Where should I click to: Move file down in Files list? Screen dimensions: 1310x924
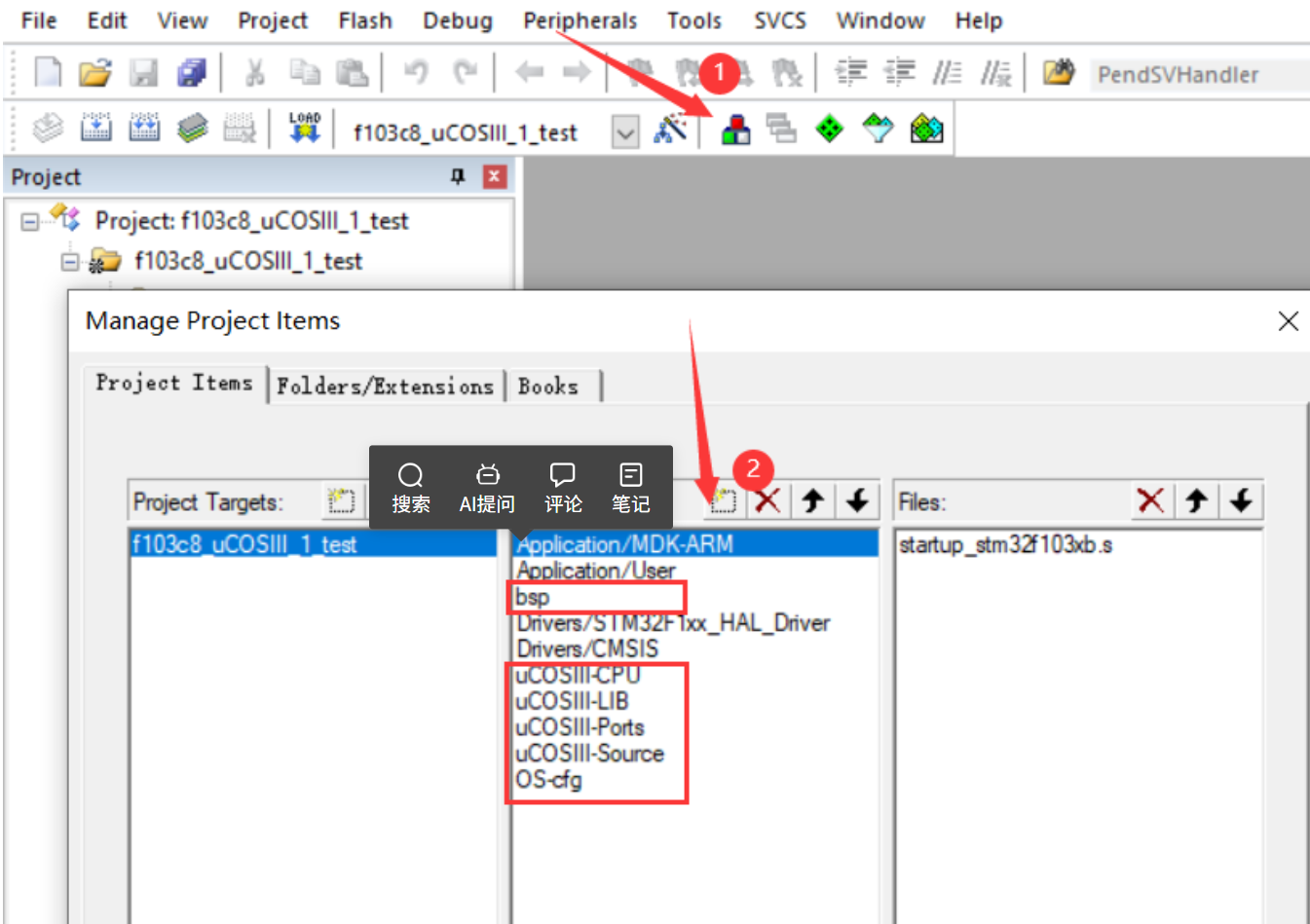(x=1241, y=501)
